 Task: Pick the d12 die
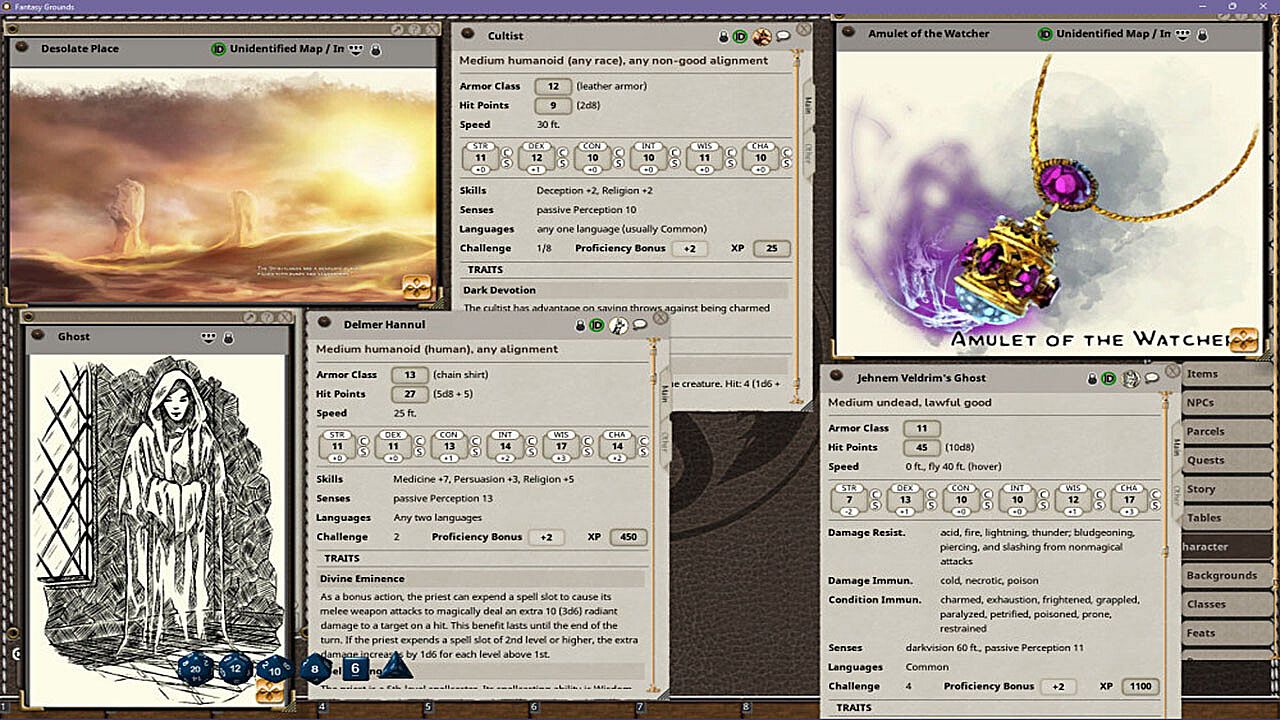[235, 668]
